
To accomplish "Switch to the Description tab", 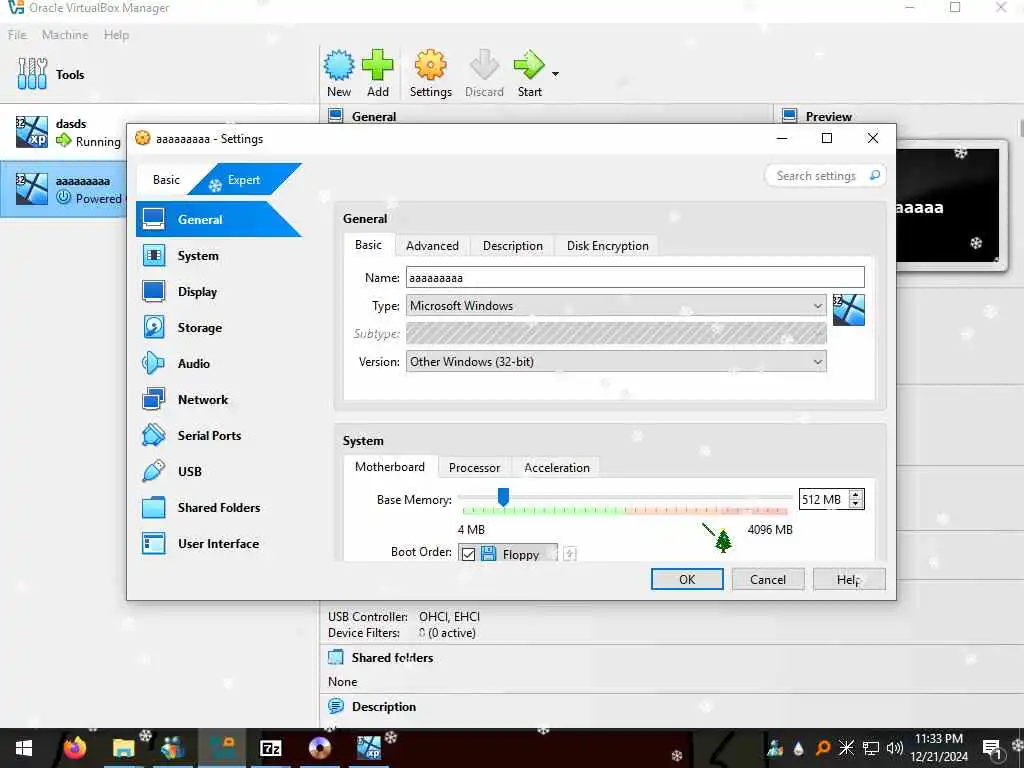I will 513,246.
